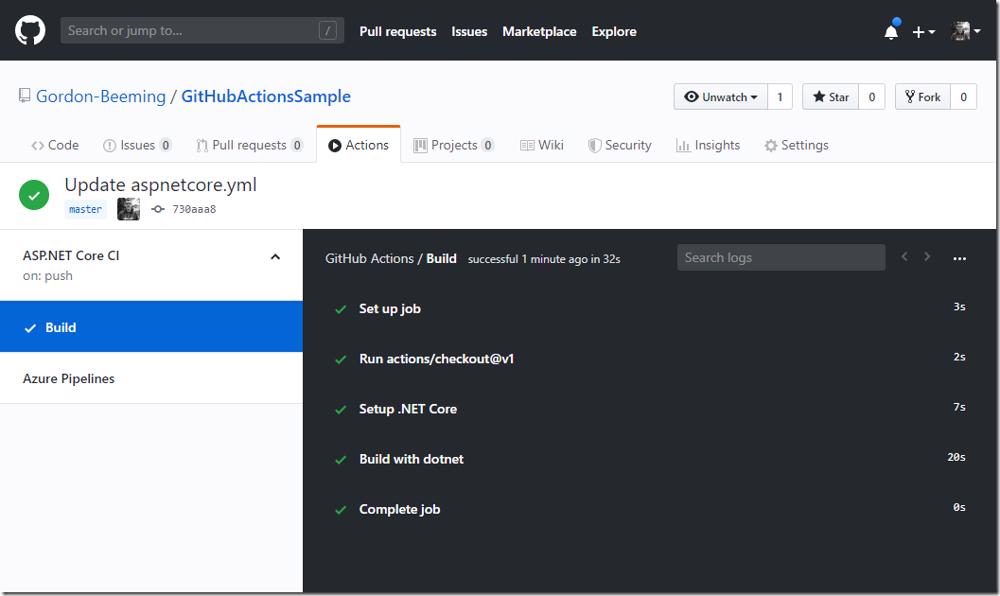This screenshot has height=596, width=1000.
Task: Switch to the Settings tab
Action: point(796,145)
